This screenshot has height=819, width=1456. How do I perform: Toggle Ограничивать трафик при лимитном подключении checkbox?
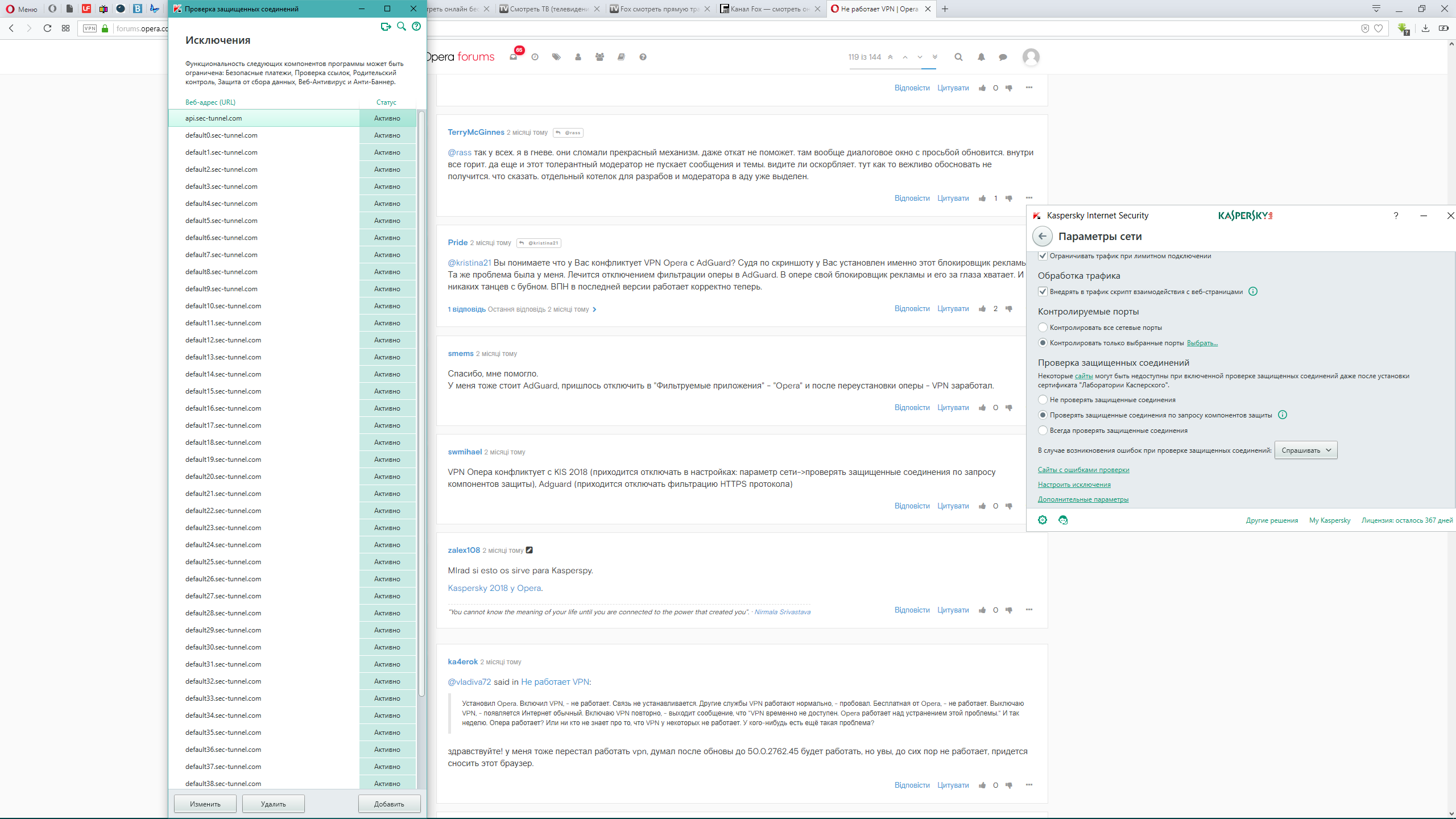point(1043,256)
